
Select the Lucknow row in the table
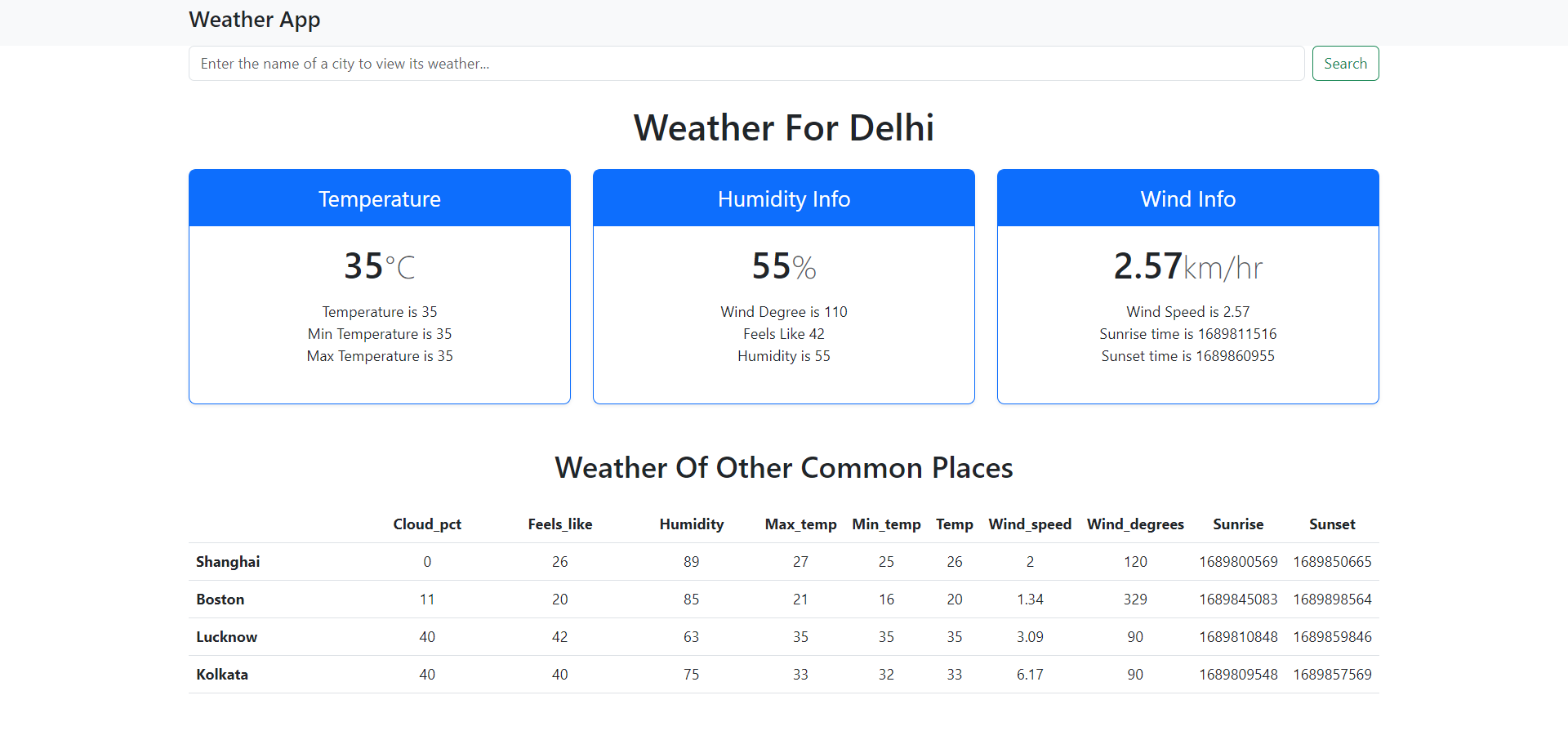pos(226,636)
